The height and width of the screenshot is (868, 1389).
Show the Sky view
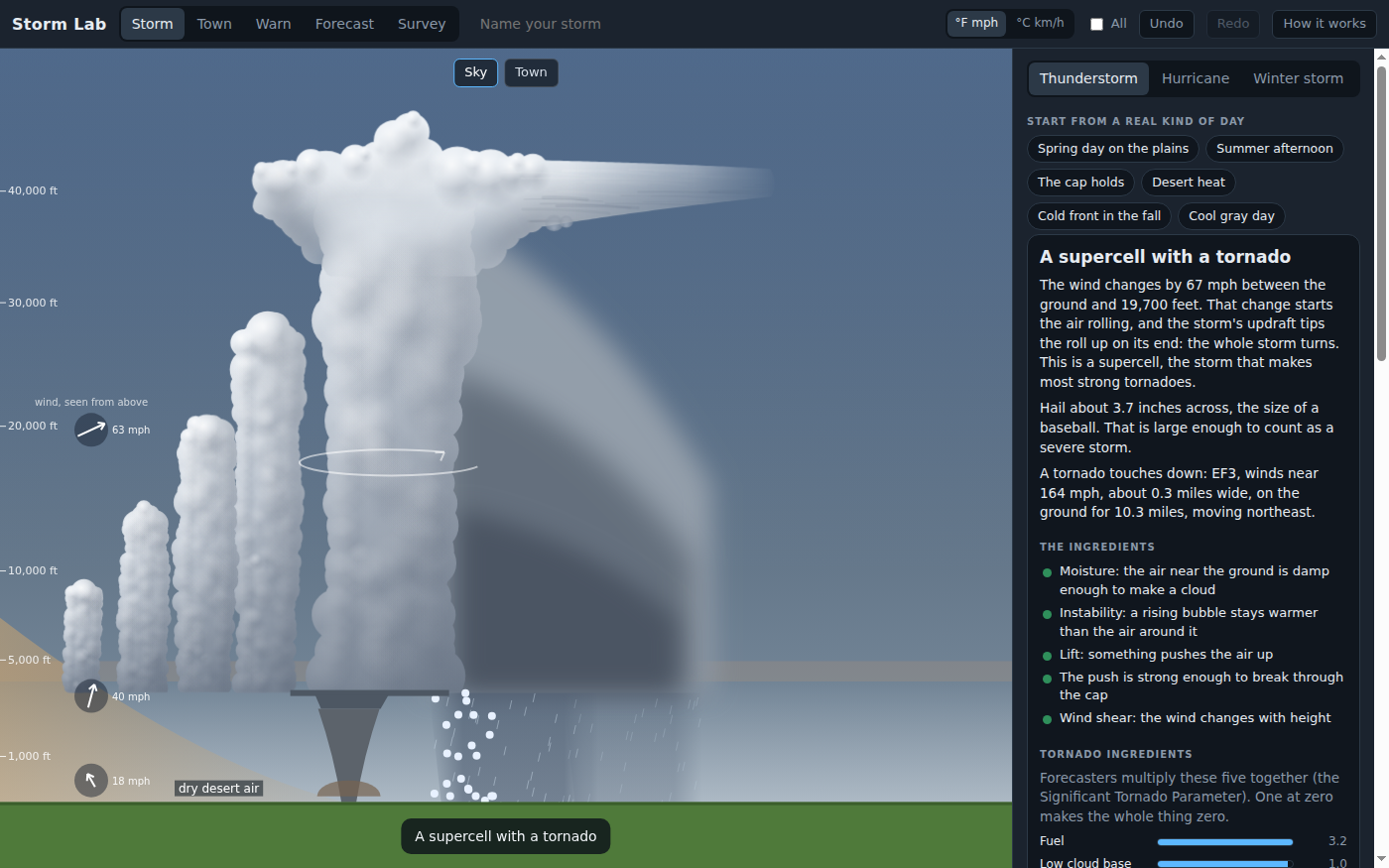coord(476,72)
